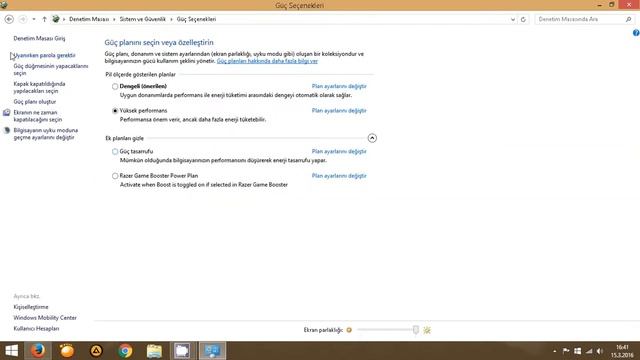Open the Windows Start button

pyautogui.click(x=11, y=351)
